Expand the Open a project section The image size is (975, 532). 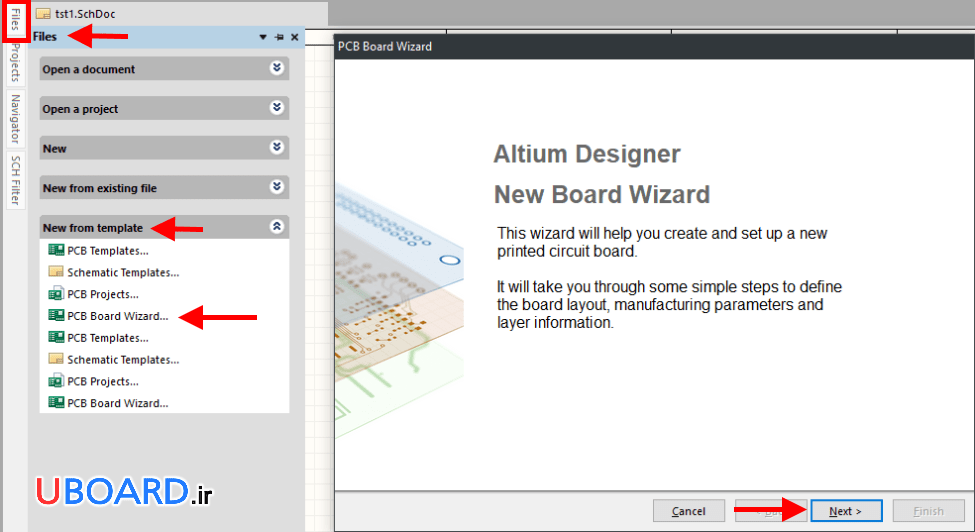(277, 108)
